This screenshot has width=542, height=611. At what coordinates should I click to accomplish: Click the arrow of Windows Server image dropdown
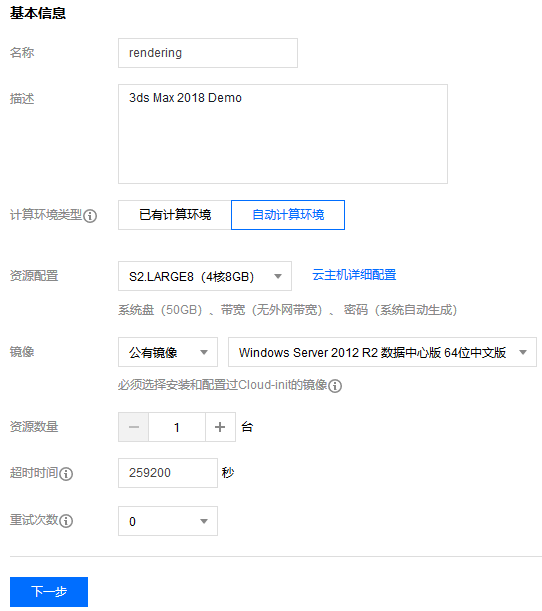click(523, 353)
